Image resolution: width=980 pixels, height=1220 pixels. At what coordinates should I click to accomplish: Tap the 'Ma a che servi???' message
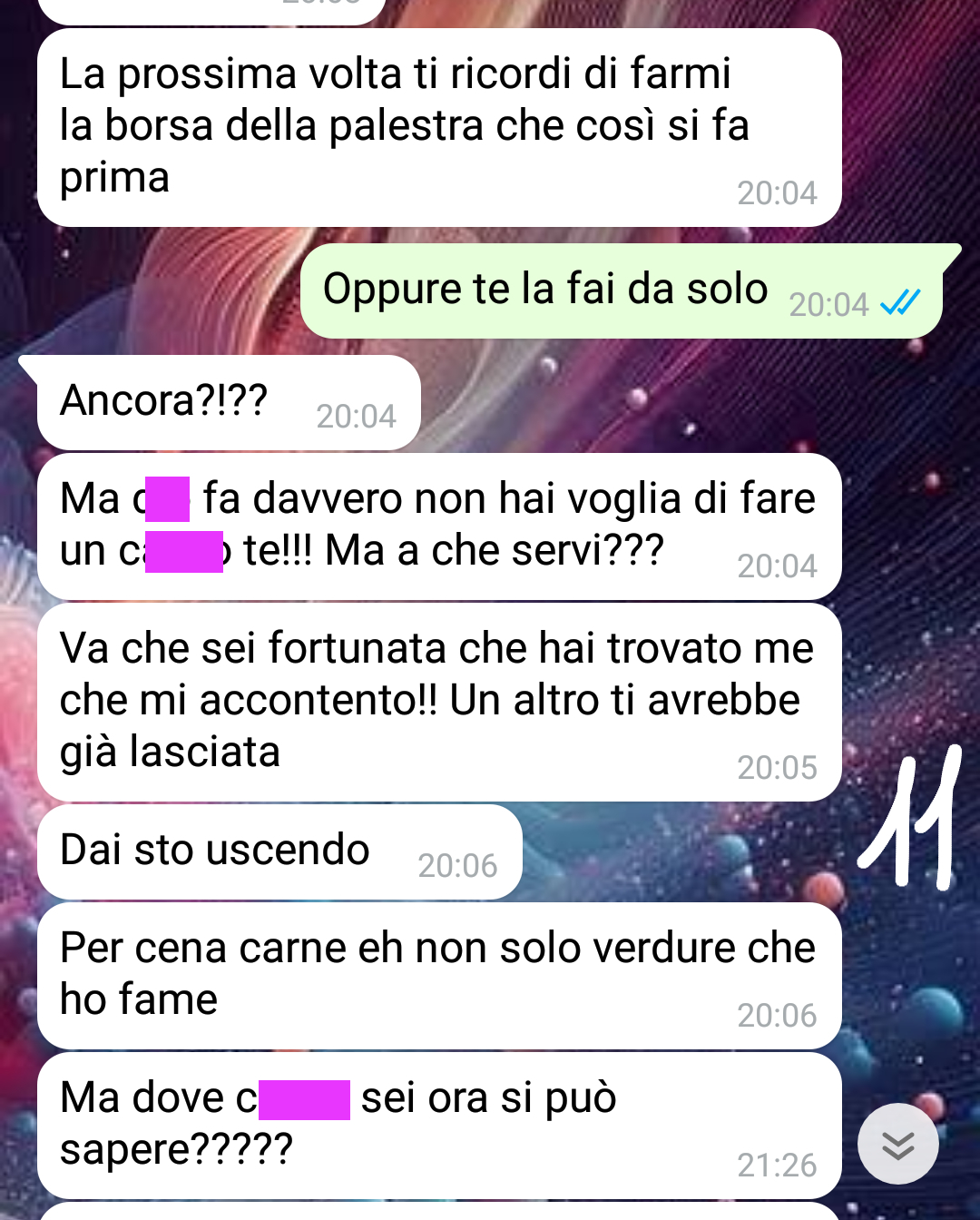point(439,526)
